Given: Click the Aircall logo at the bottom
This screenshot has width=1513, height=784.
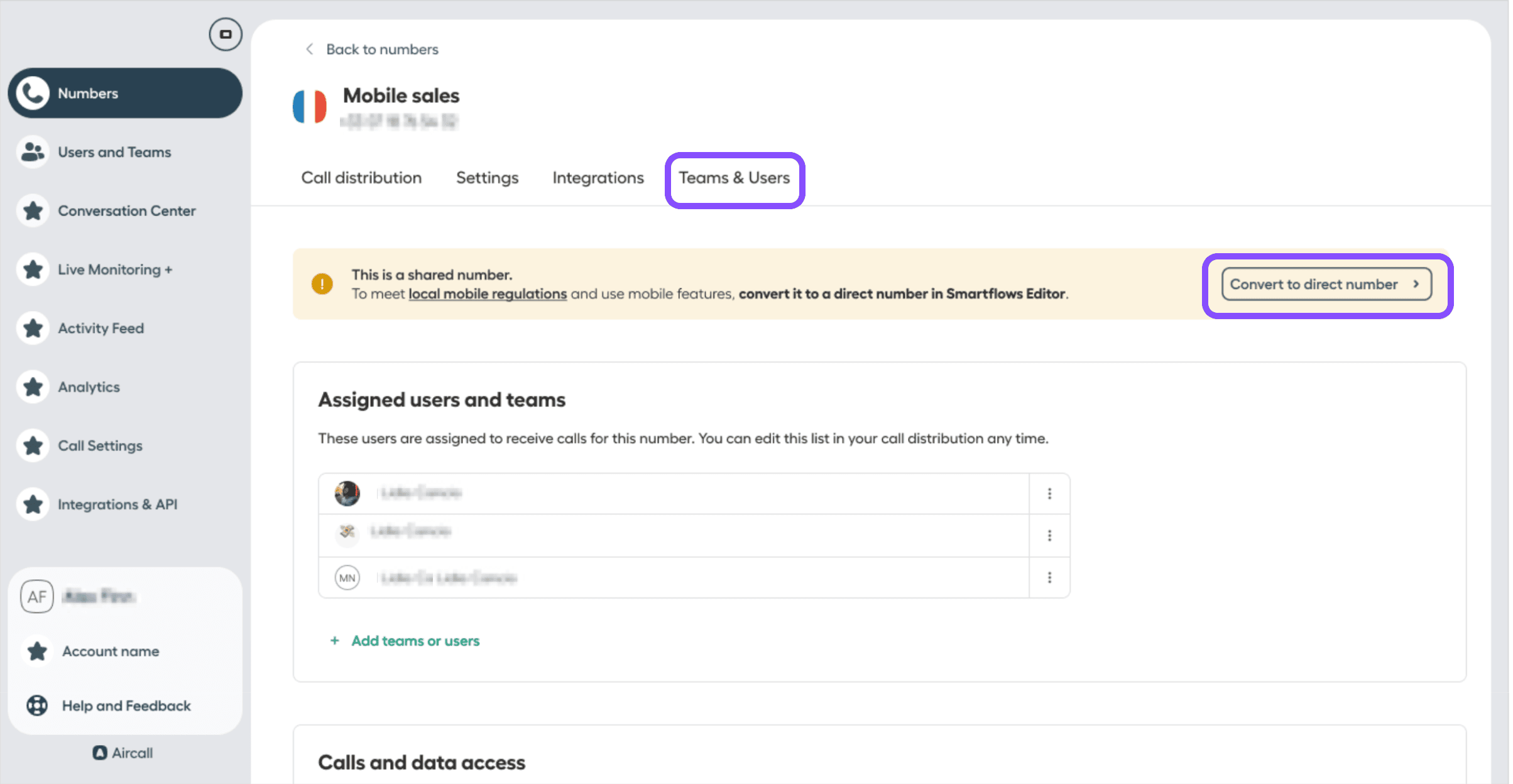Looking at the screenshot, I should tap(123, 752).
